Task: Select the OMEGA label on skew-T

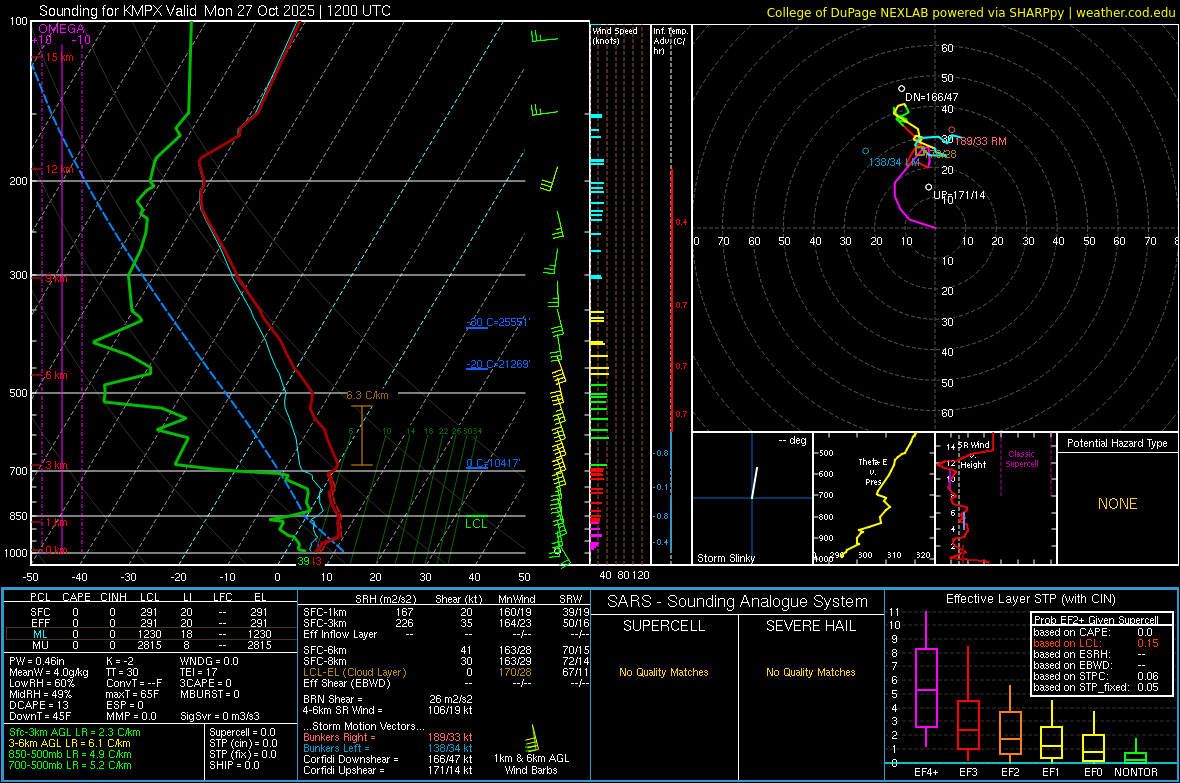Action: pyautogui.click(x=61, y=29)
